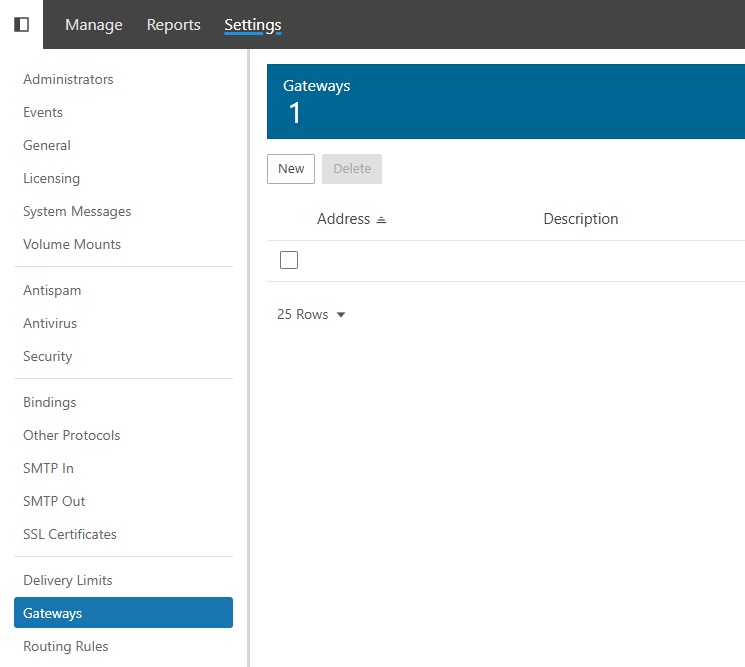Open the Manage menu
Image resolution: width=745 pixels, height=667 pixels.
94,25
